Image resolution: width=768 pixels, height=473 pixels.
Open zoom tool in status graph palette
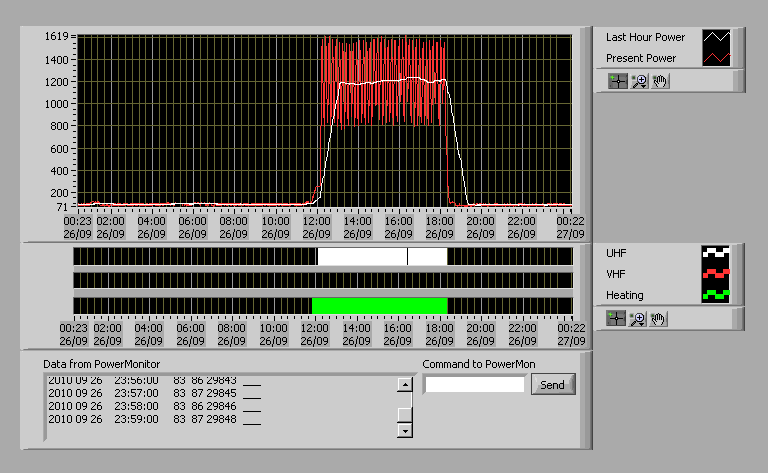coord(638,318)
